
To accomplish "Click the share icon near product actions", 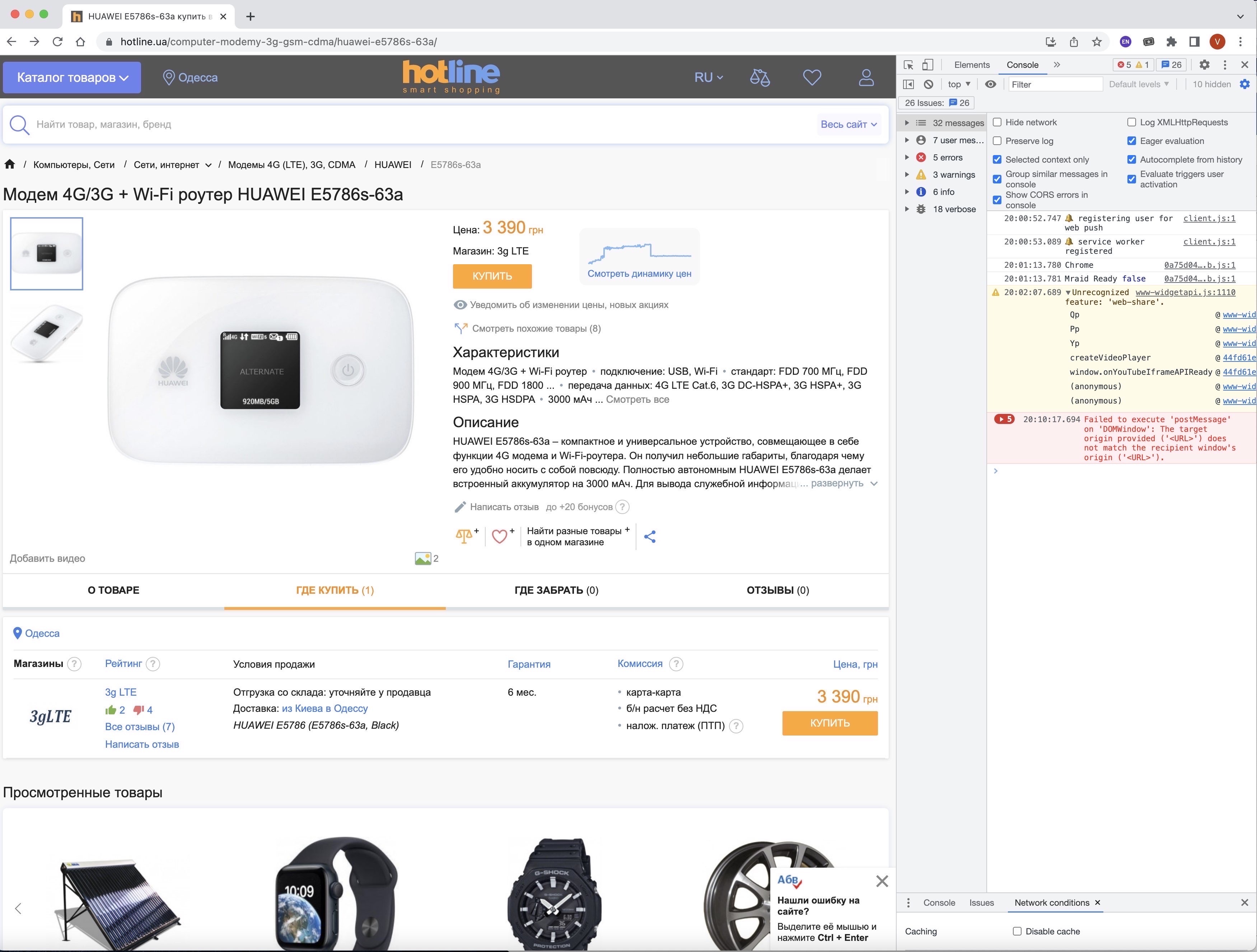I will [650, 537].
